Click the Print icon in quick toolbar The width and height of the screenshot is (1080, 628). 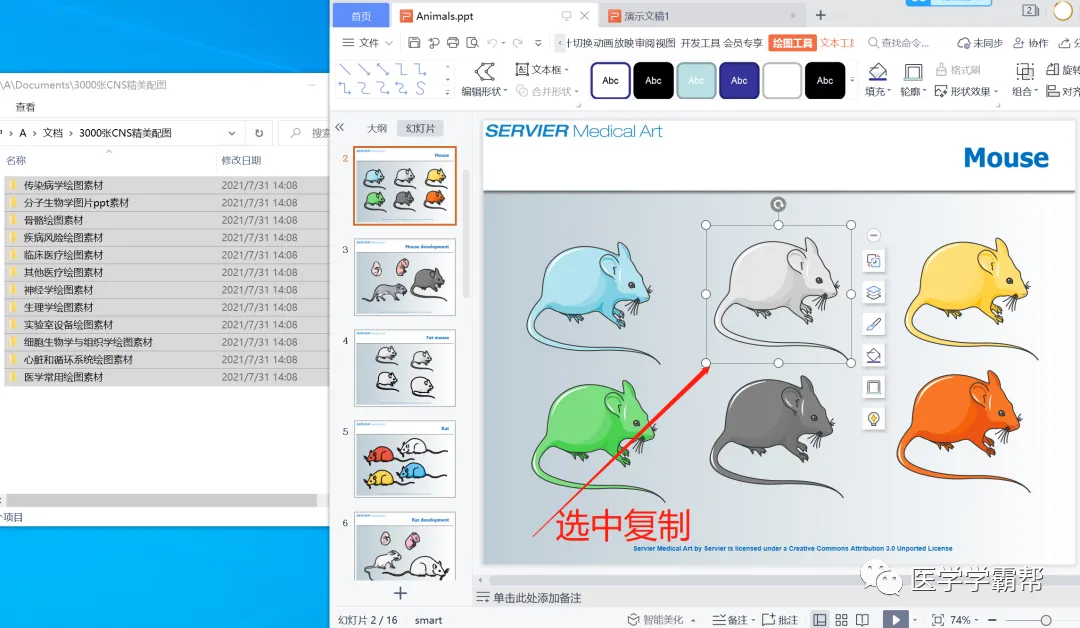[x=453, y=43]
